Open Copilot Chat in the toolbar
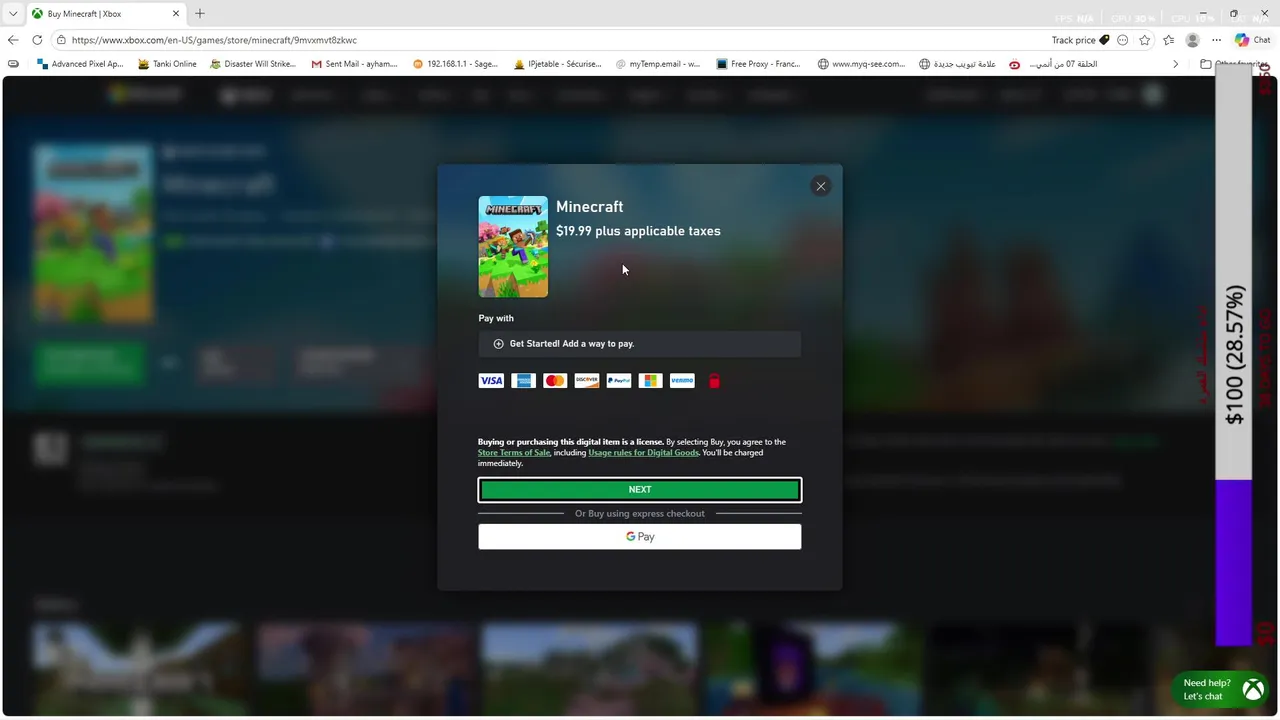This screenshot has width=1280, height=720. tap(1252, 40)
